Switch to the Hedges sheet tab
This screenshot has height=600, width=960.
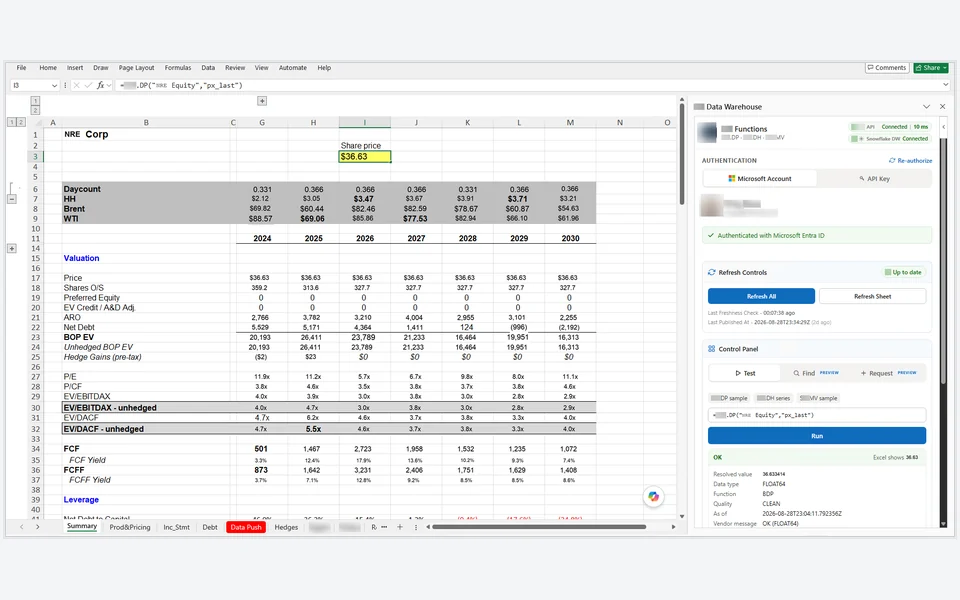tap(286, 527)
